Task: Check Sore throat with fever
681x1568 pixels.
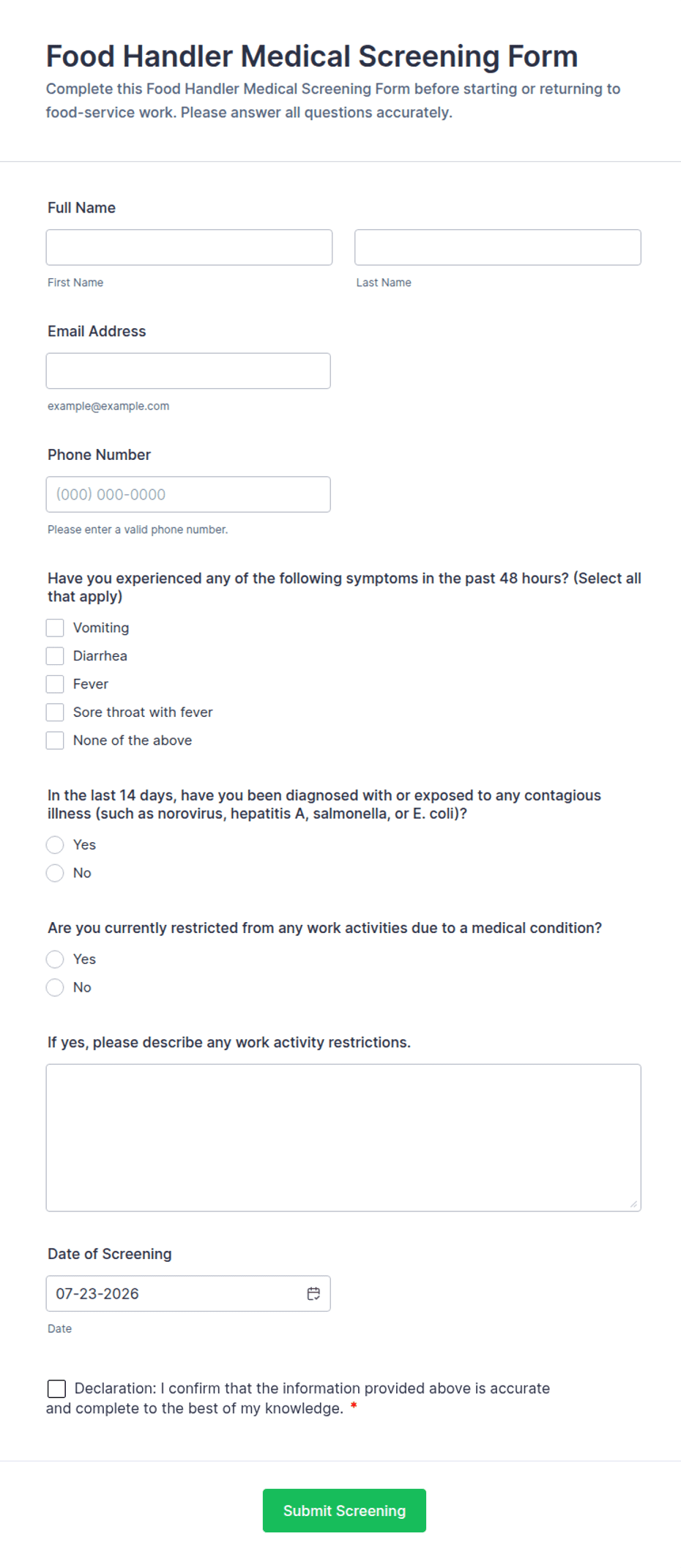Action: tap(55, 712)
